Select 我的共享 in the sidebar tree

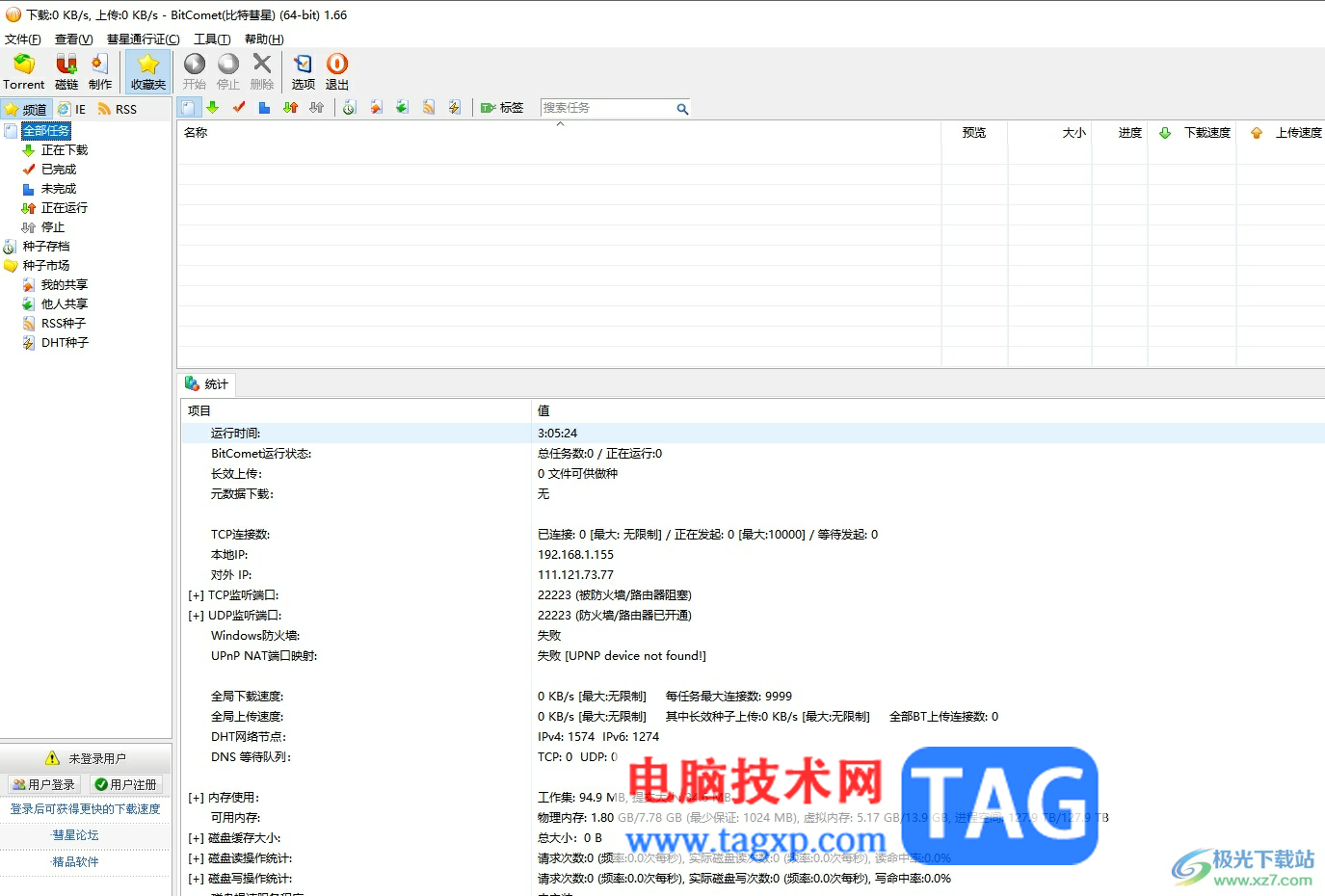coord(65,285)
